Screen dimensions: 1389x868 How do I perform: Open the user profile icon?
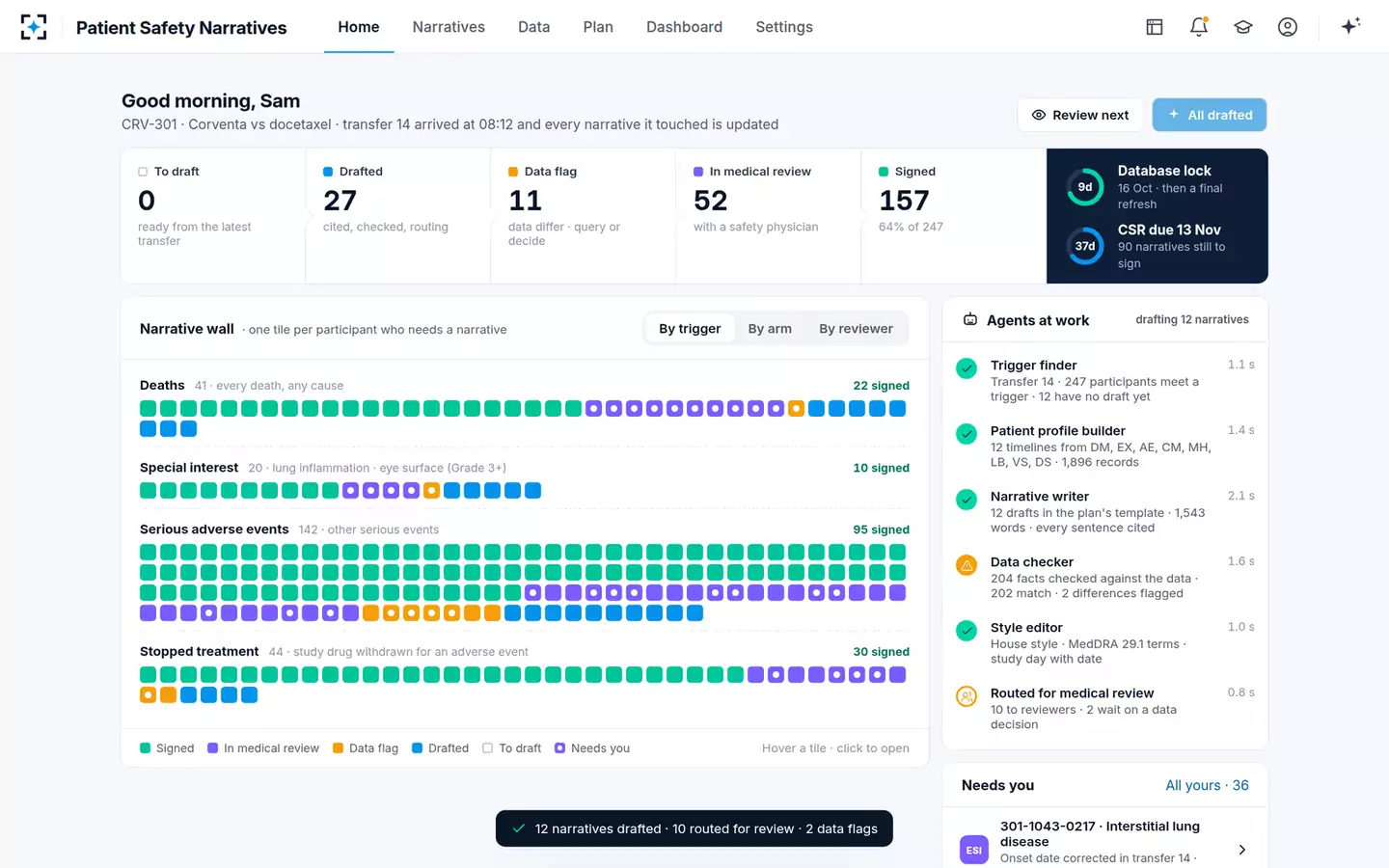coord(1288,27)
